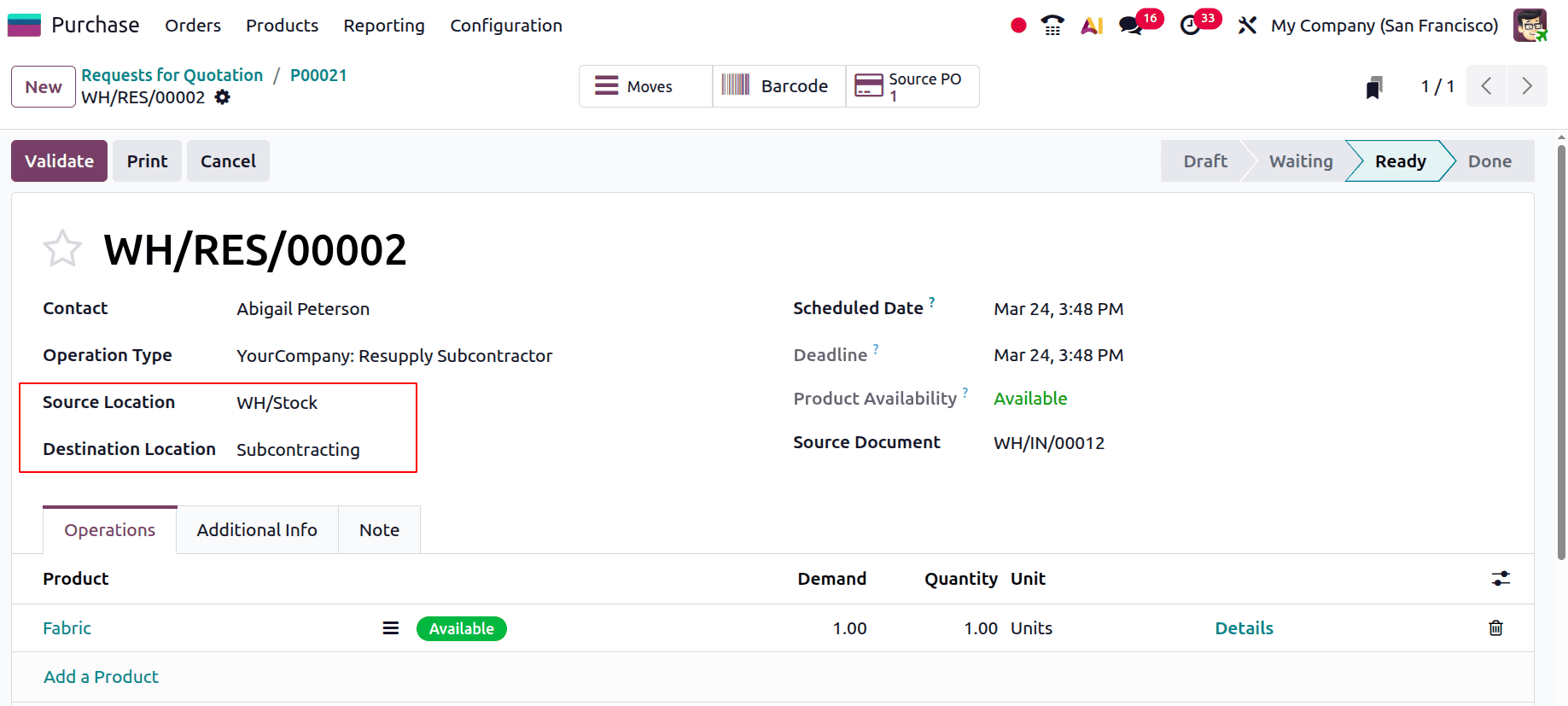Go to Requests for Quotation breadcrumb
Screen dimensions: 1568x706
pyautogui.click(x=172, y=75)
